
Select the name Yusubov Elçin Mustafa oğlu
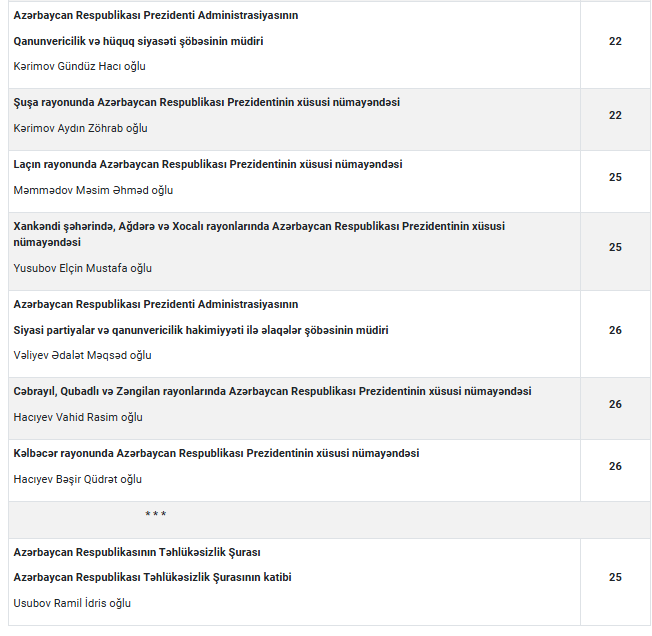coord(83,268)
